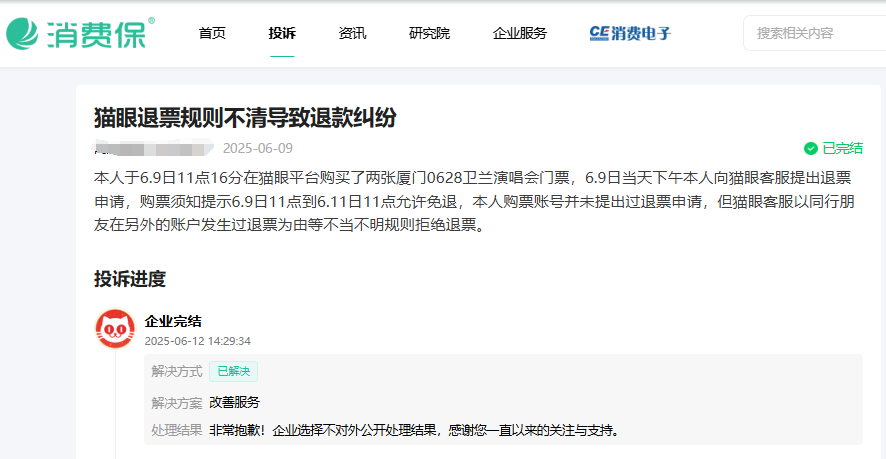Open 企业服务 menu item
This screenshot has height=459, width=886.
[x=520, y=33]
